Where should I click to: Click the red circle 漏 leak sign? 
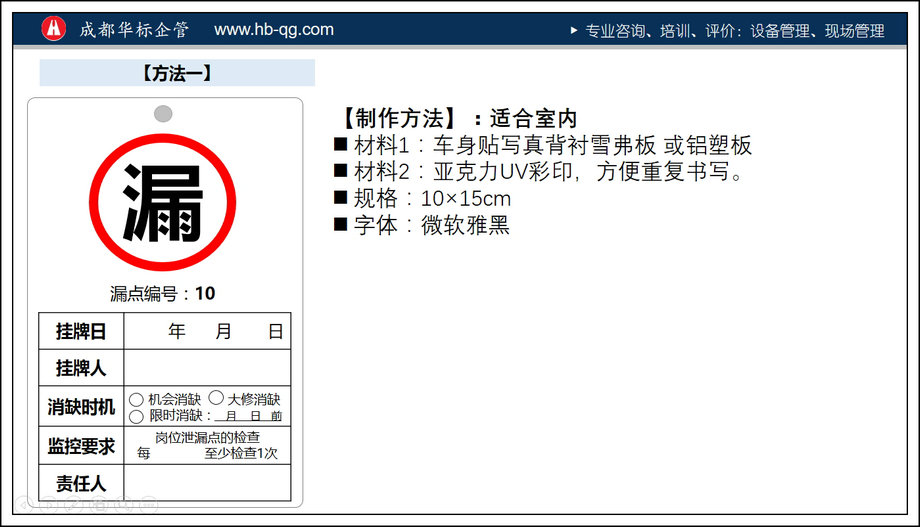coord(163,203)
